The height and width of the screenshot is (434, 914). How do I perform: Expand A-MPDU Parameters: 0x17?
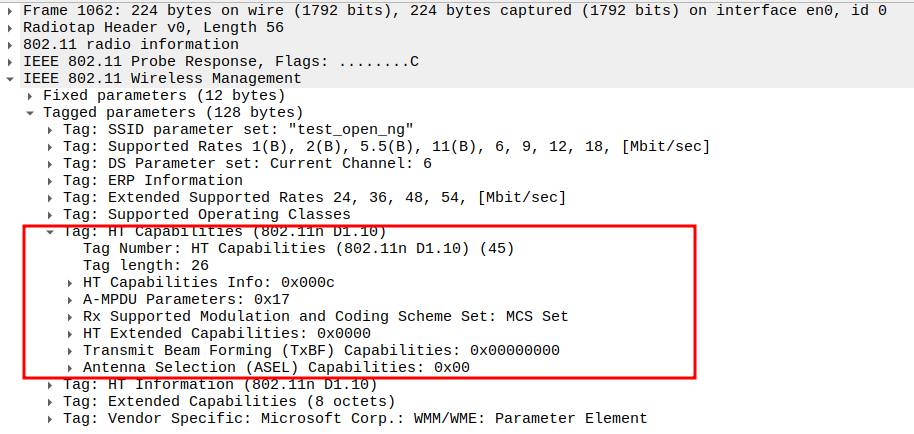click(71, 299)
